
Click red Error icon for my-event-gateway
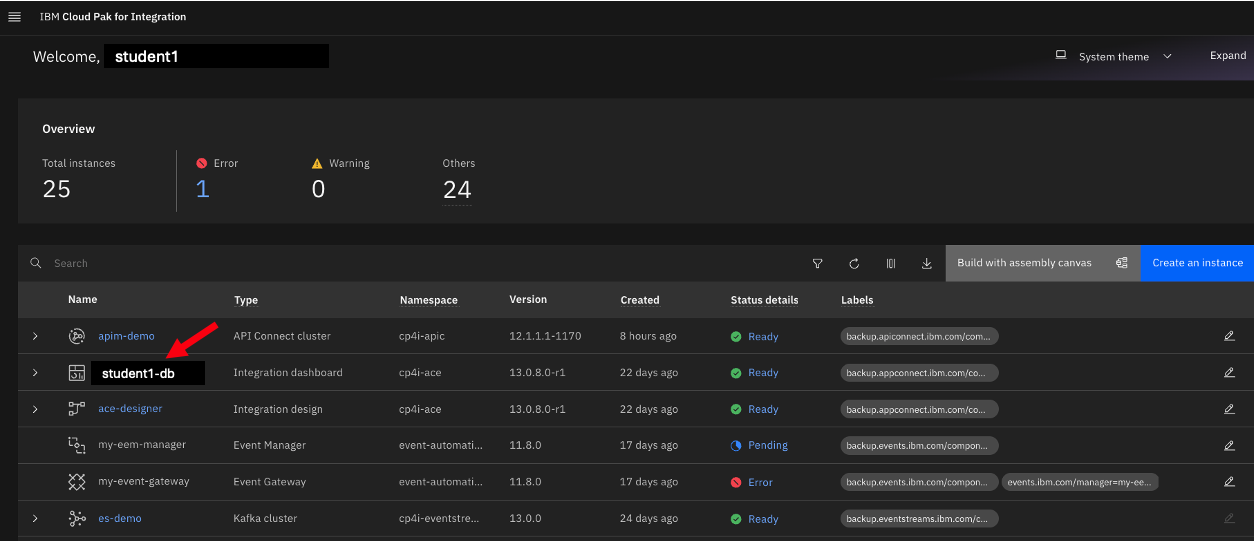[736, 482]
